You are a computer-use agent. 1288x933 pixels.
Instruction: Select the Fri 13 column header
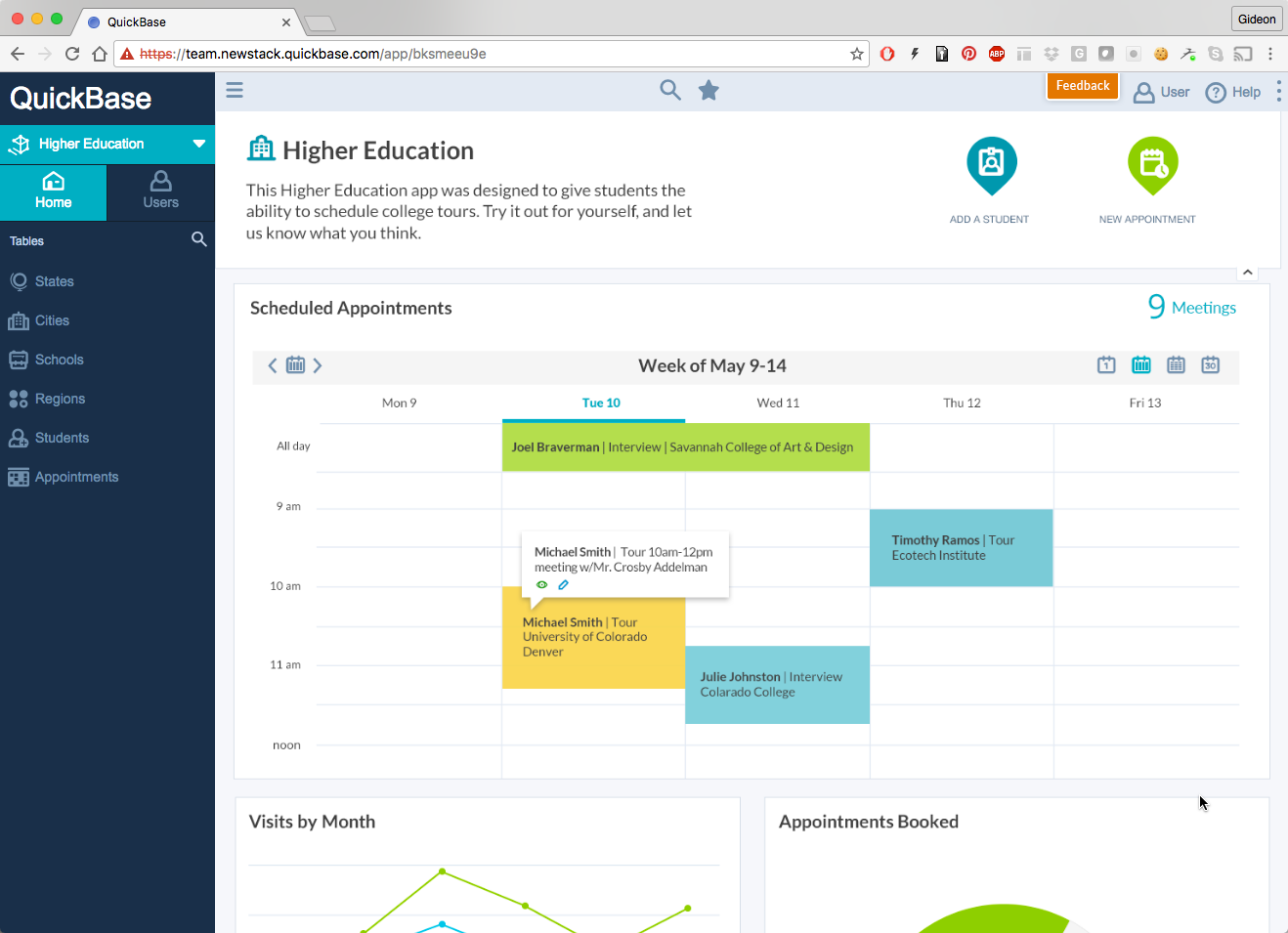click(x=1145, y=403)
